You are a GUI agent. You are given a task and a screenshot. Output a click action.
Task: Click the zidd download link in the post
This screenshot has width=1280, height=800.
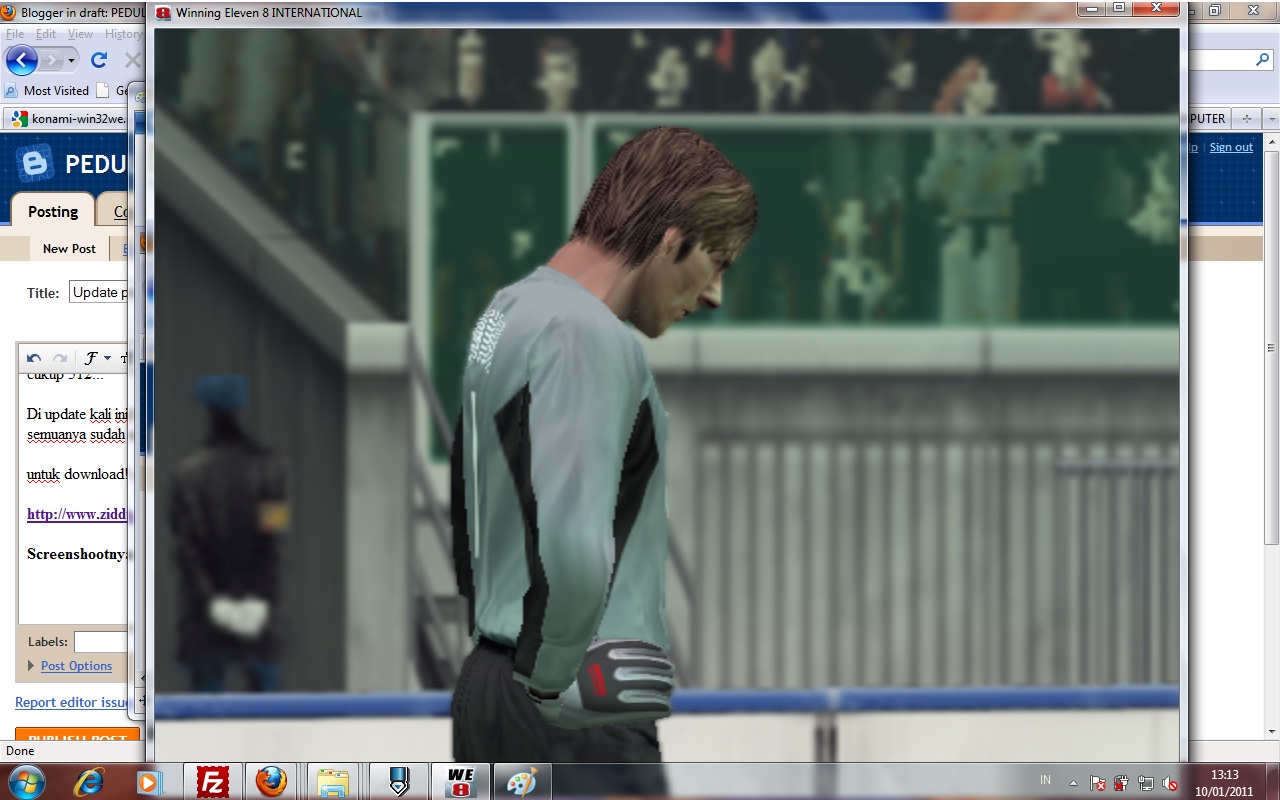77,514
